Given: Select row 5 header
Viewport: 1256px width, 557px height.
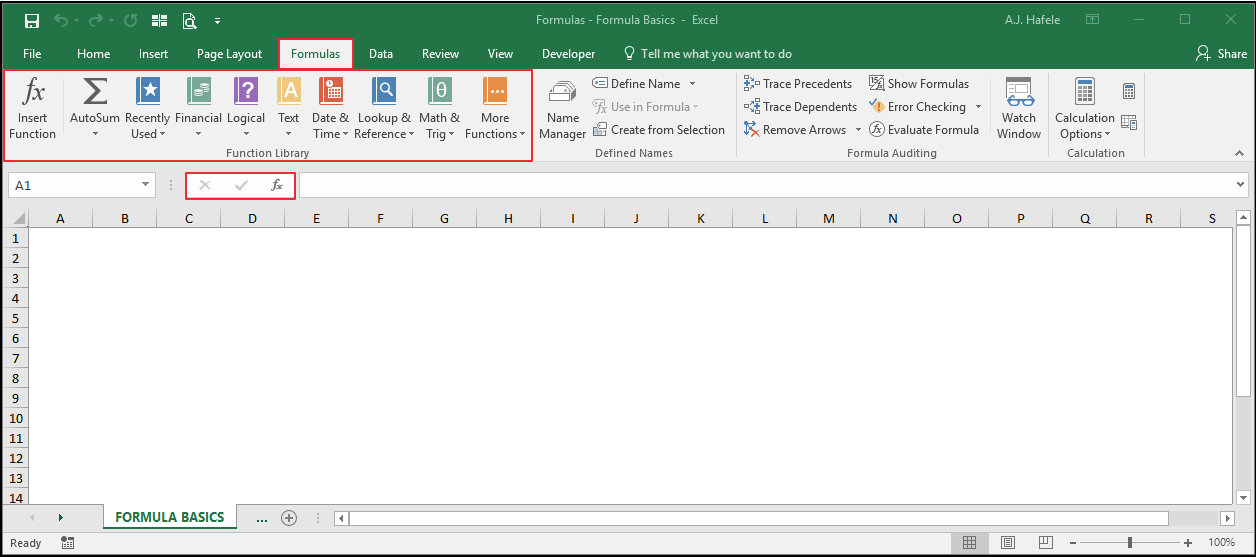Looking at the screenshot, I should click(x=15, y=319).
